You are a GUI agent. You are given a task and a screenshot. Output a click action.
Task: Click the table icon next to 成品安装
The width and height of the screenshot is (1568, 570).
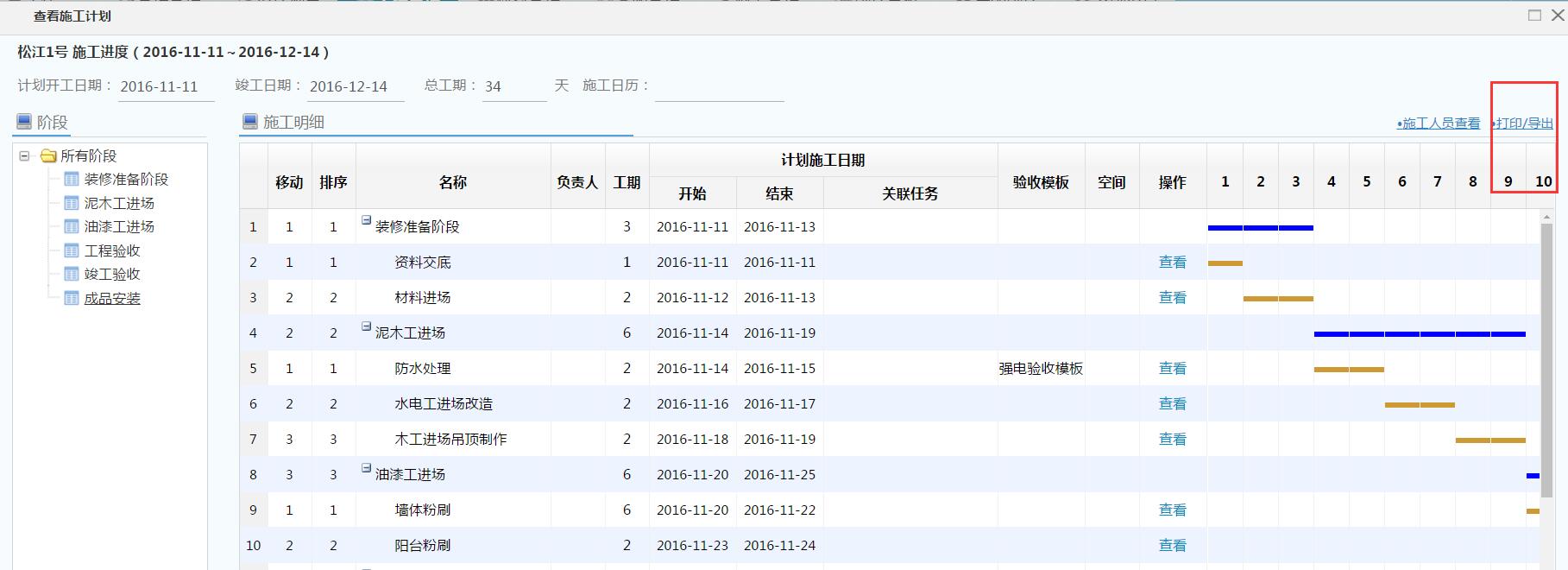pos(72,299)
